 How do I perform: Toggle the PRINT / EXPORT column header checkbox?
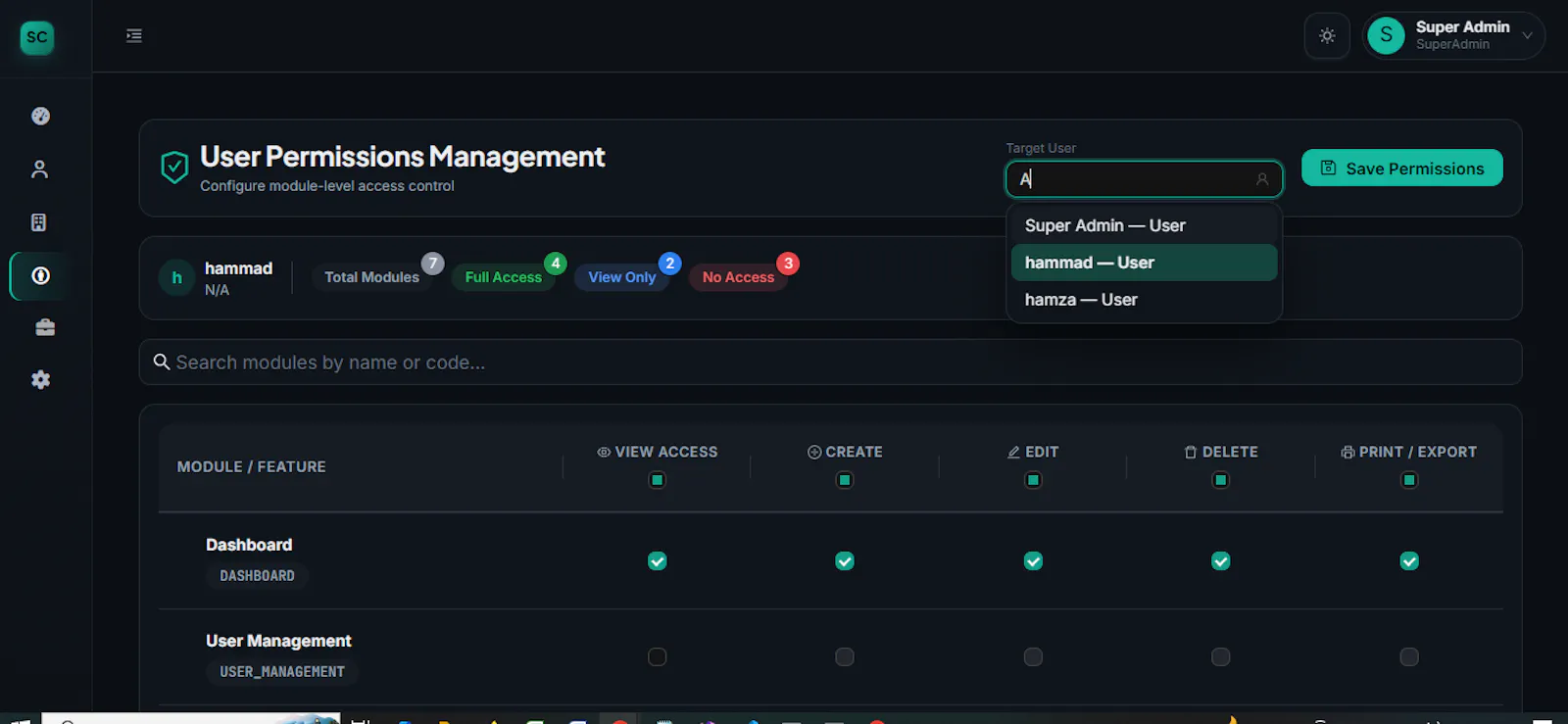click(x=1409, y=480)
